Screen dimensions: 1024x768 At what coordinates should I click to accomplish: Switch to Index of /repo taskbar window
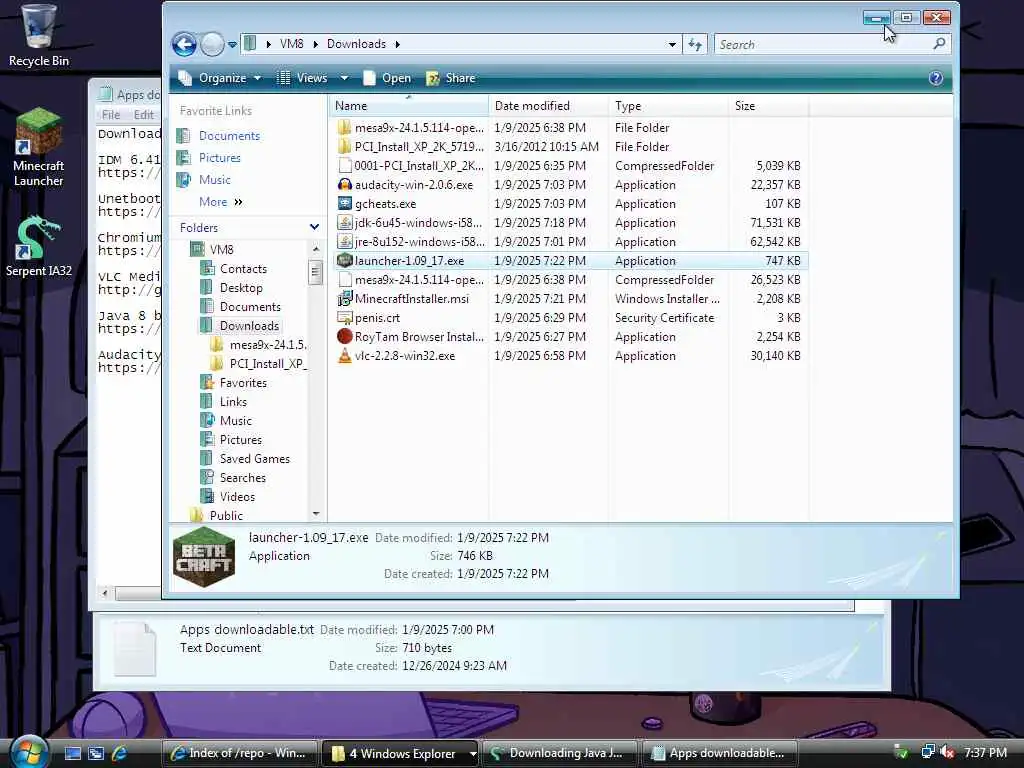[x=239, y=753]
